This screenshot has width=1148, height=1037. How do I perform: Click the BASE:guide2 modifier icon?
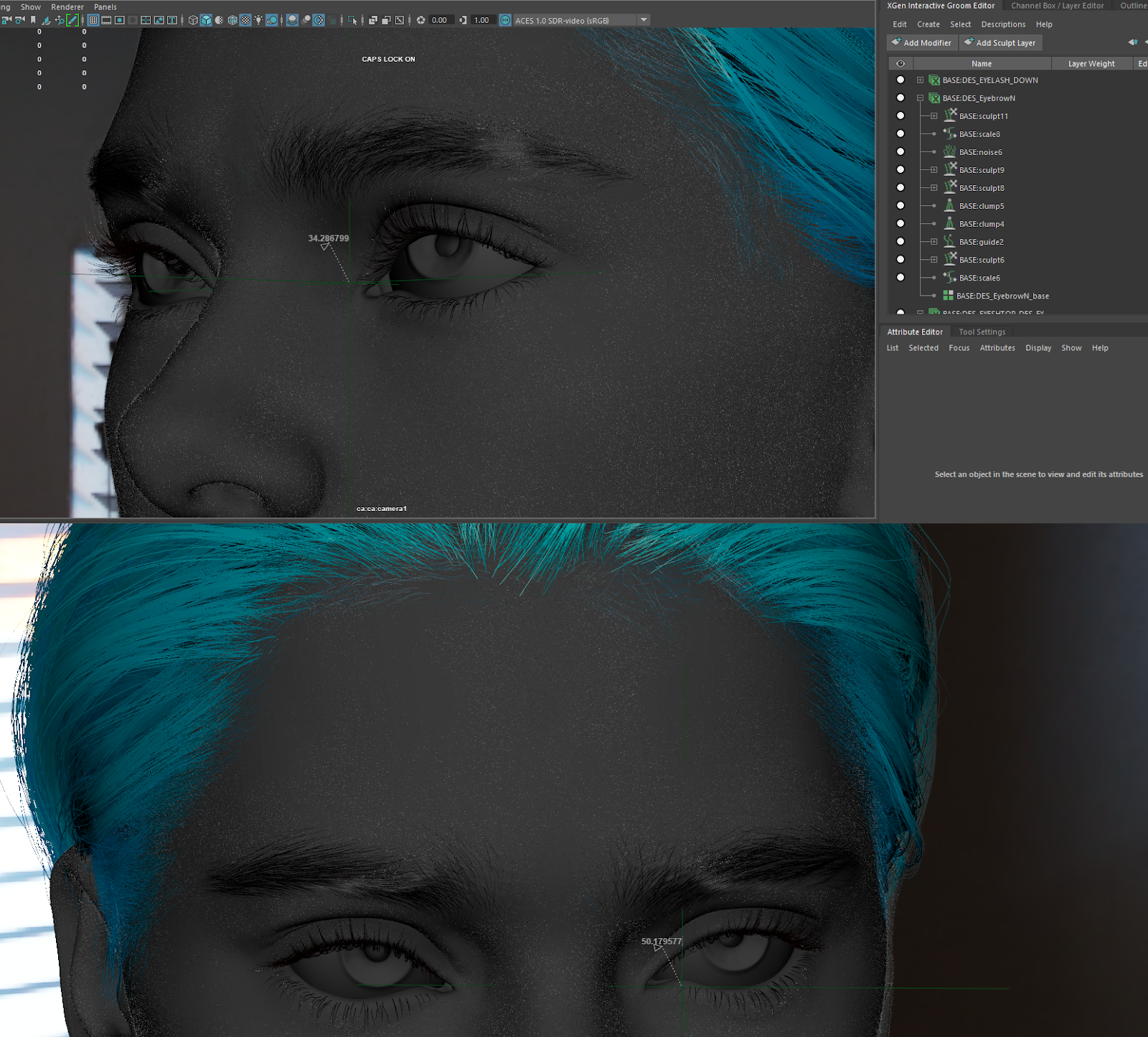[x=950, y=241]
